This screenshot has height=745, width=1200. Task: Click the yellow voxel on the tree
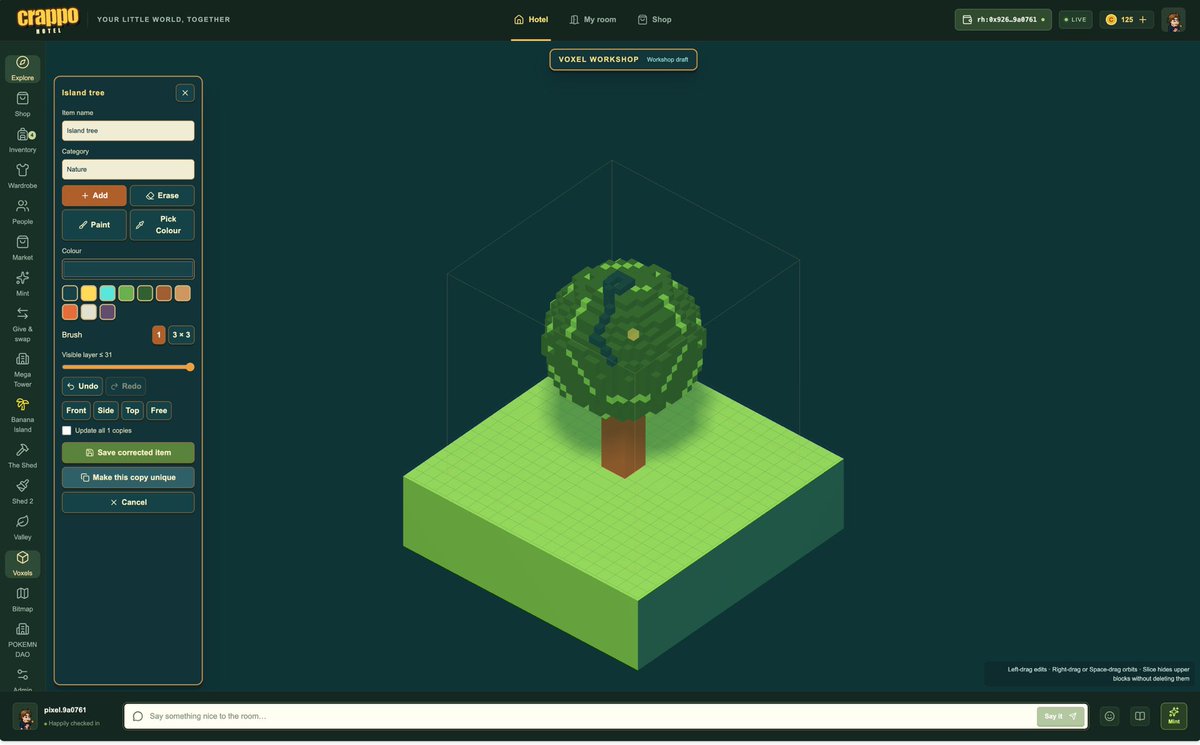tap(633, 333)
